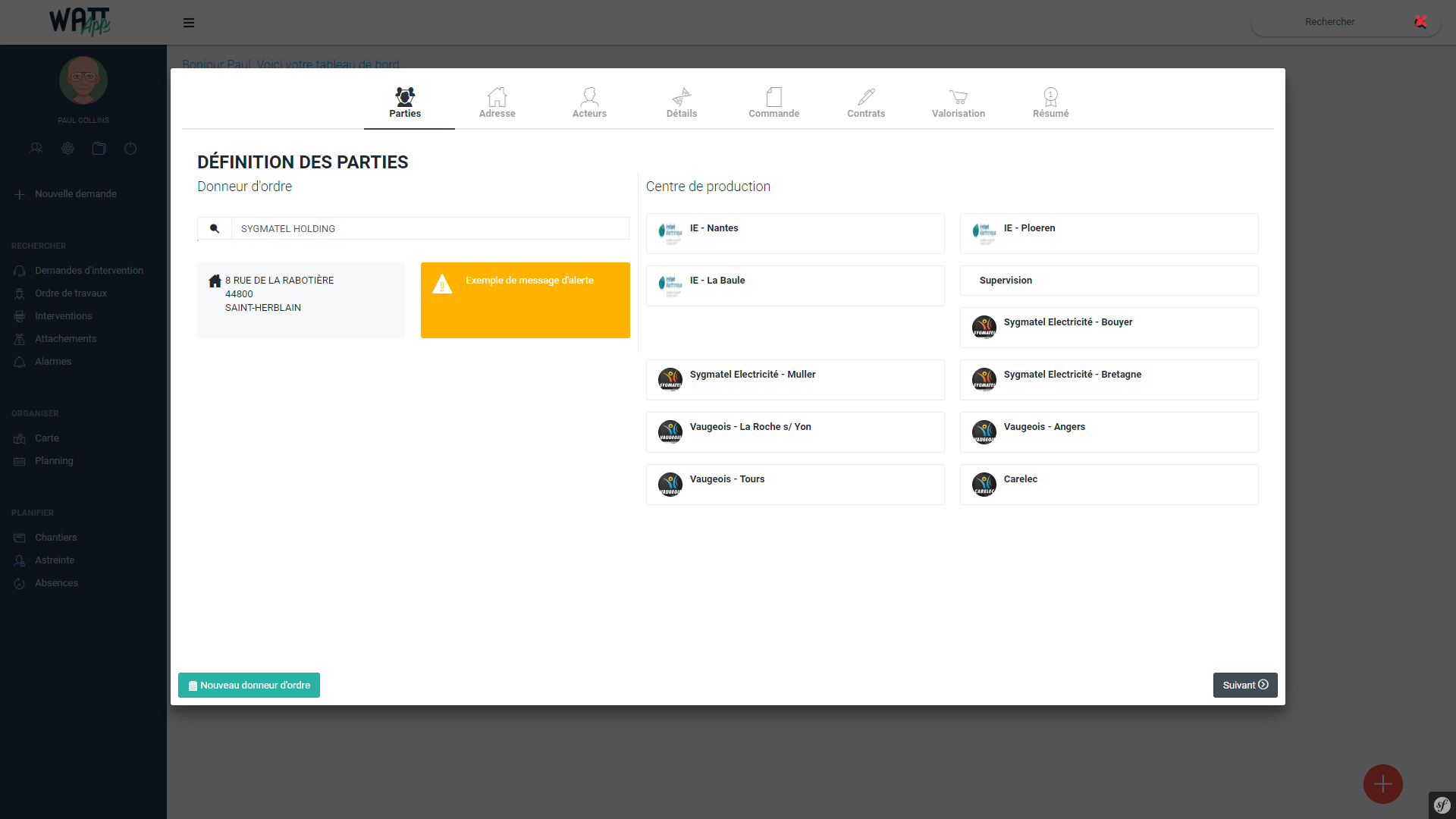Select Sygmatel Electricité - Muller
This screenshot has height=819, width=1456.
(795, 380)
